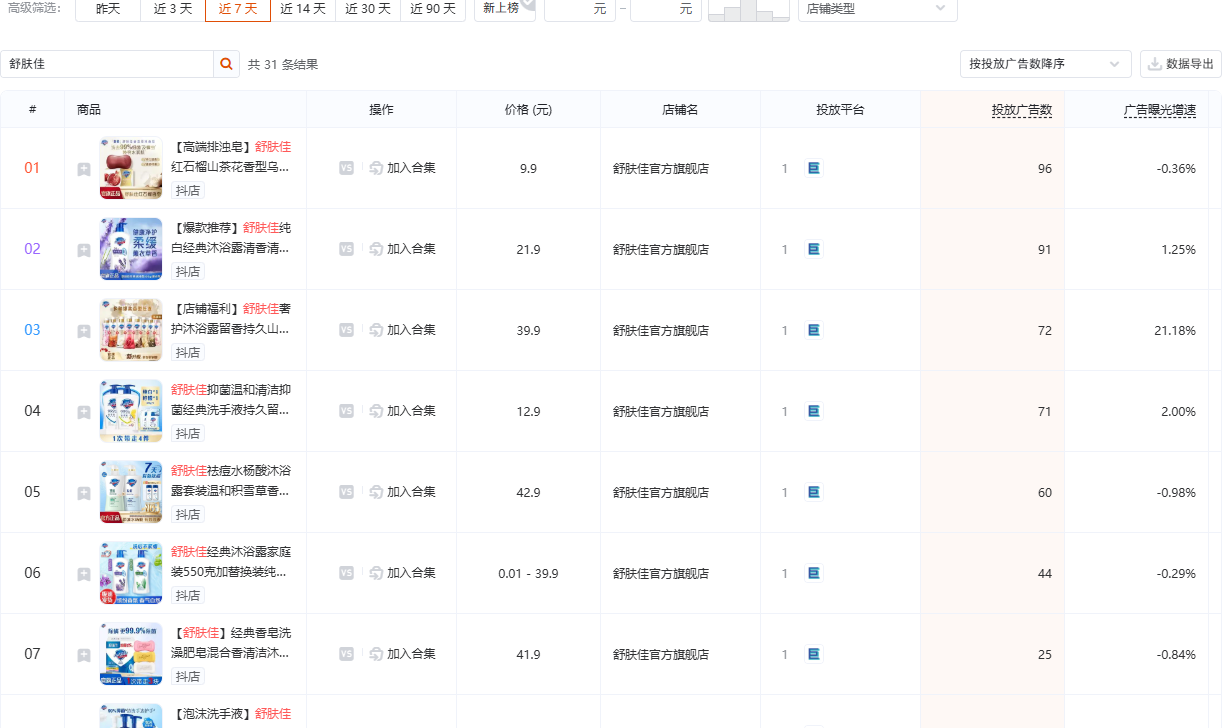
Task: Click the platform icon in row 04
Action: (x=814, y=411)
